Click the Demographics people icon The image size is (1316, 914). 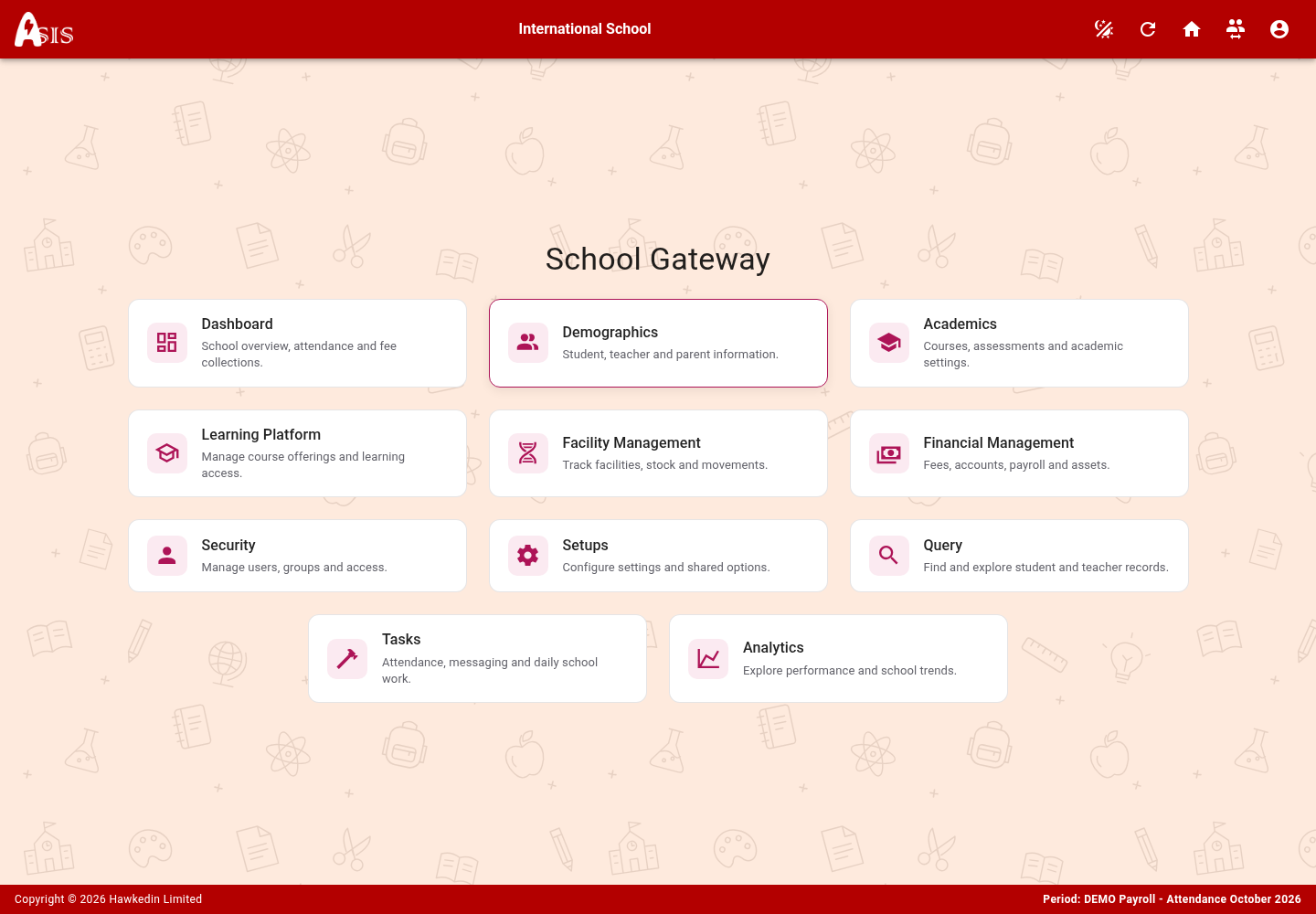(528, 343)
